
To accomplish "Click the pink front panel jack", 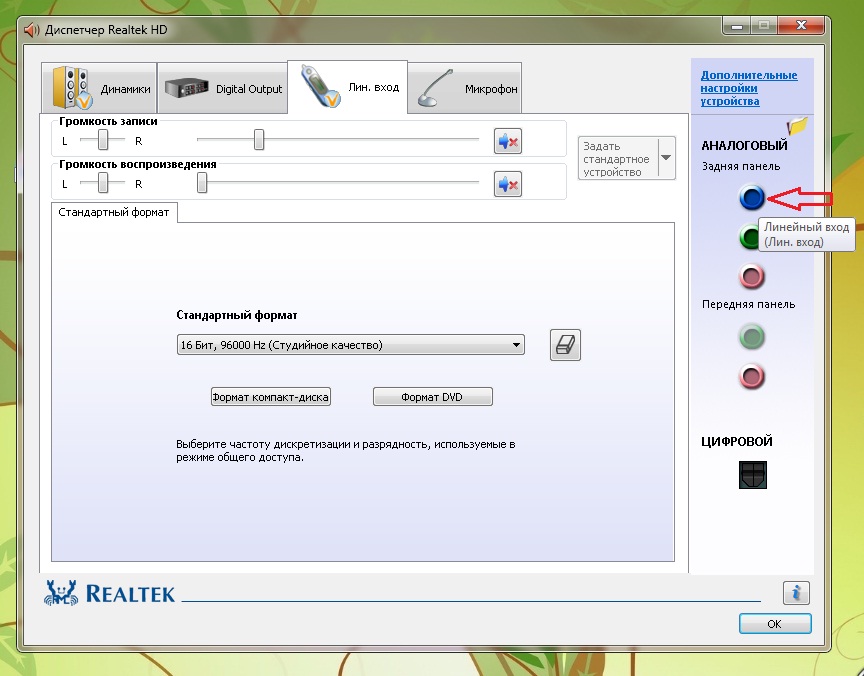I will point(752,376).
